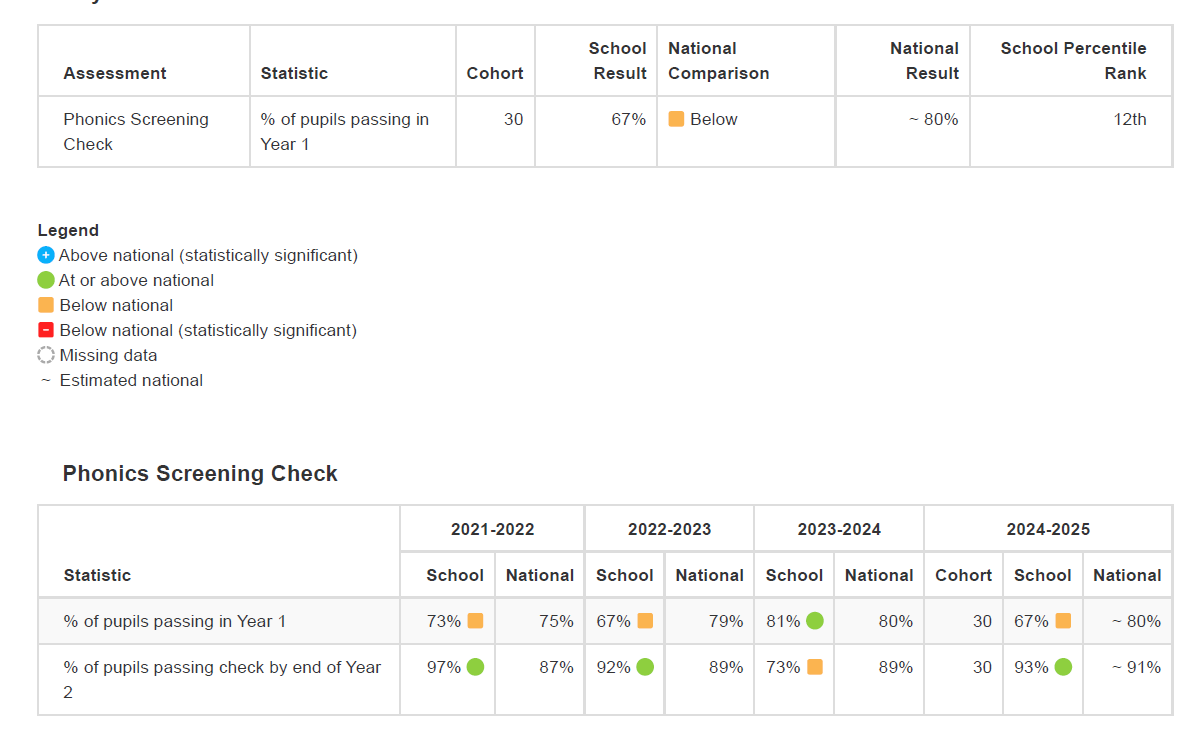Image resolution: width=1201 pixels, height=747 pixels.
Task: Click the orange square beside 'Below' in top table
Action: click(676, 119)
